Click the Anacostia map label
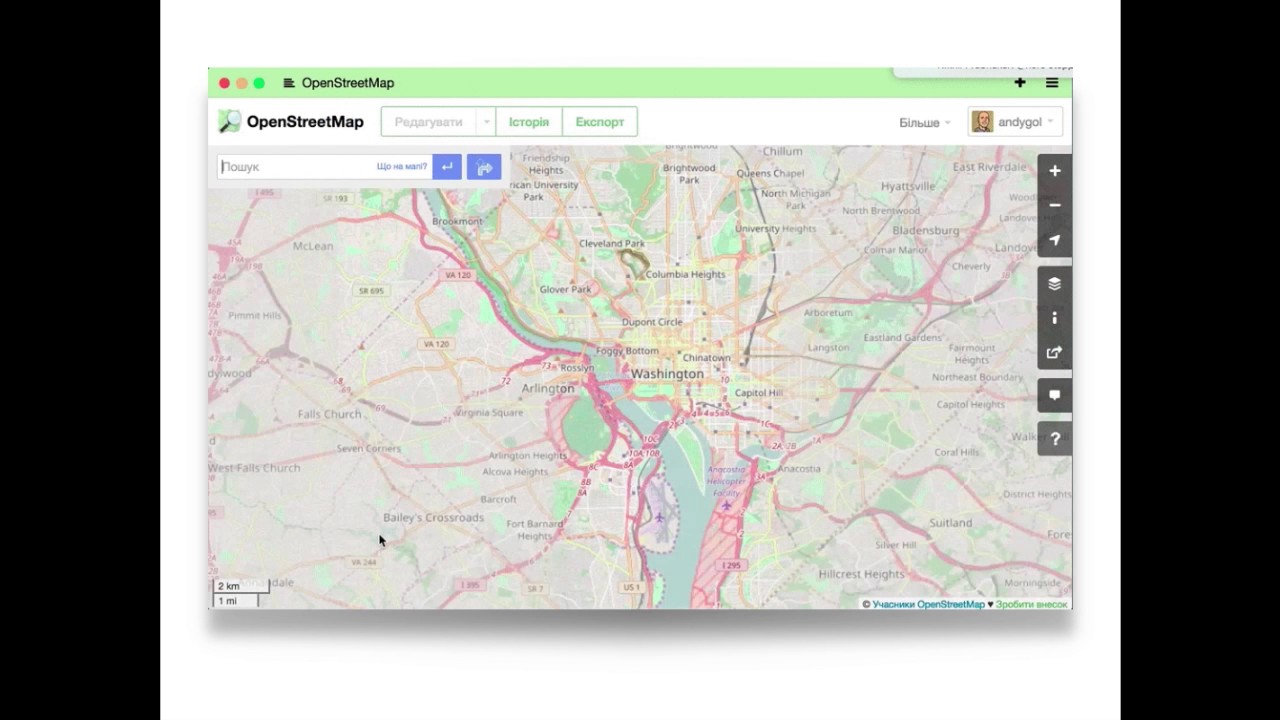Screen dimensions: 1280x720 [799, 468]
